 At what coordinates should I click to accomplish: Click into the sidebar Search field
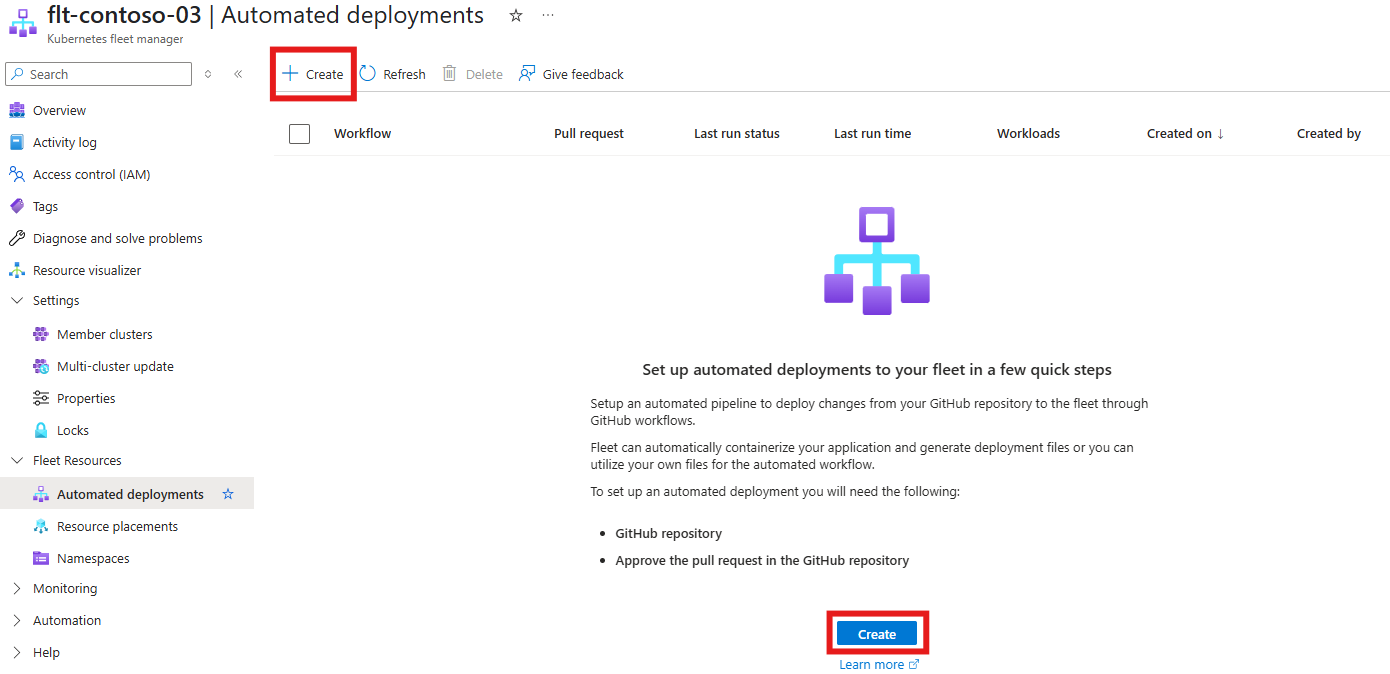pos(98,74)
